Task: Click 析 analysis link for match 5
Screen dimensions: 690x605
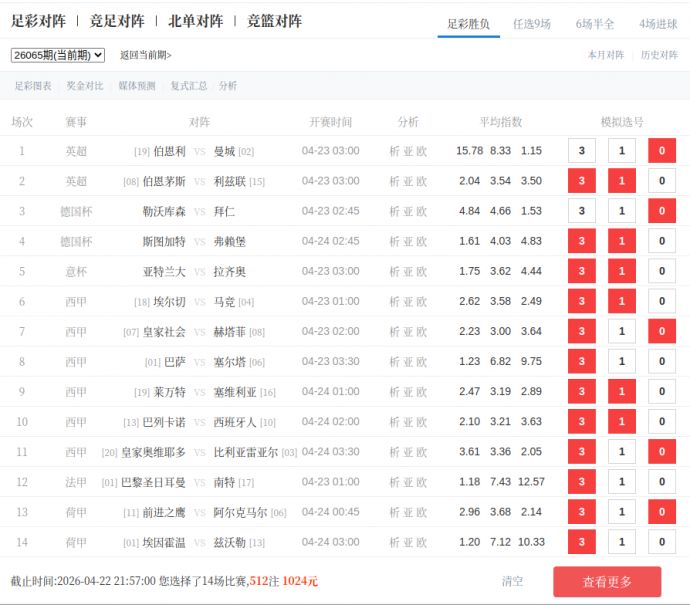Action: [x=394, y=271]
